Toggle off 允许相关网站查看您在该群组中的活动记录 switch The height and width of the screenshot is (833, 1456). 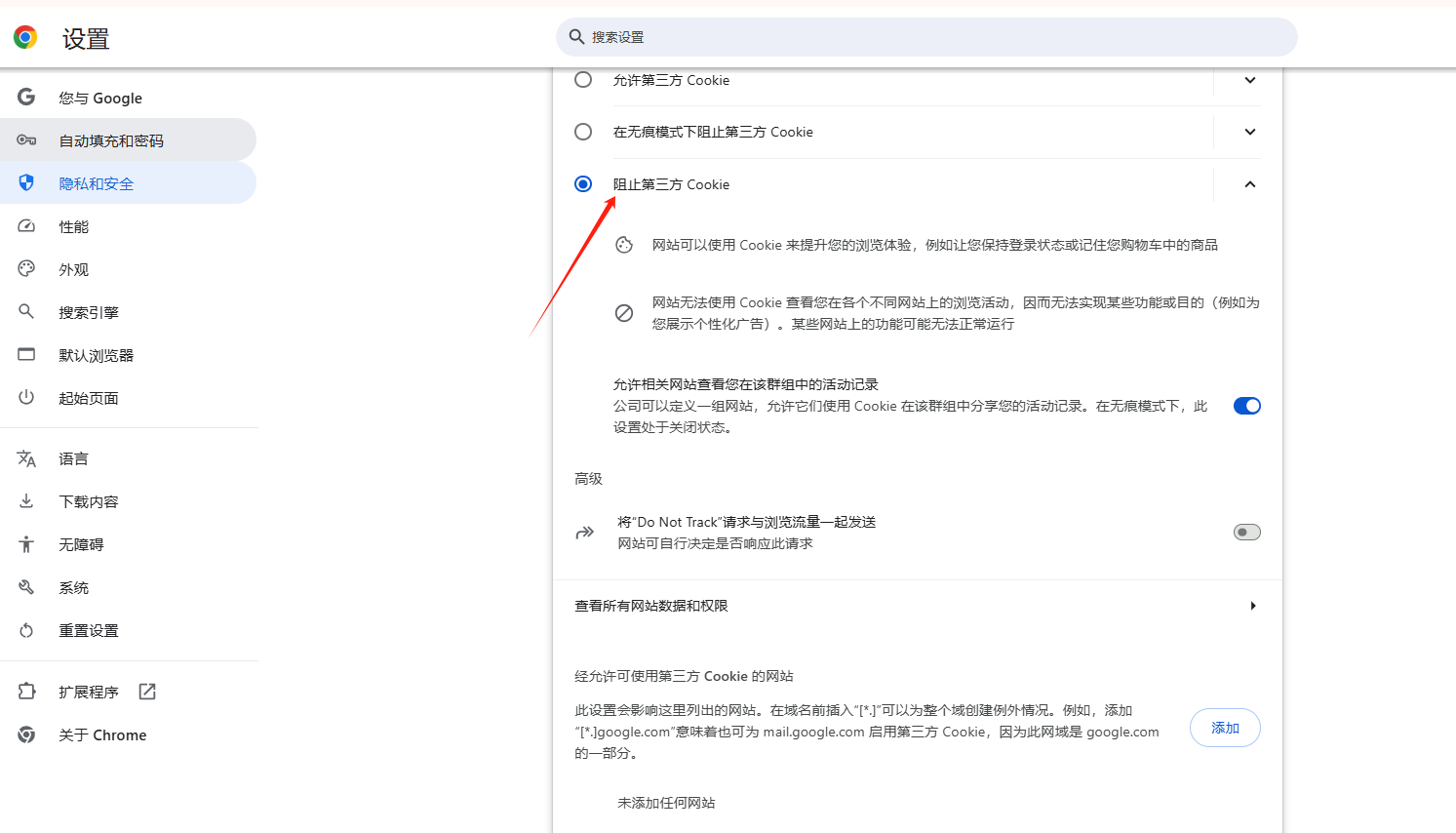click(x=1247, y=406)
